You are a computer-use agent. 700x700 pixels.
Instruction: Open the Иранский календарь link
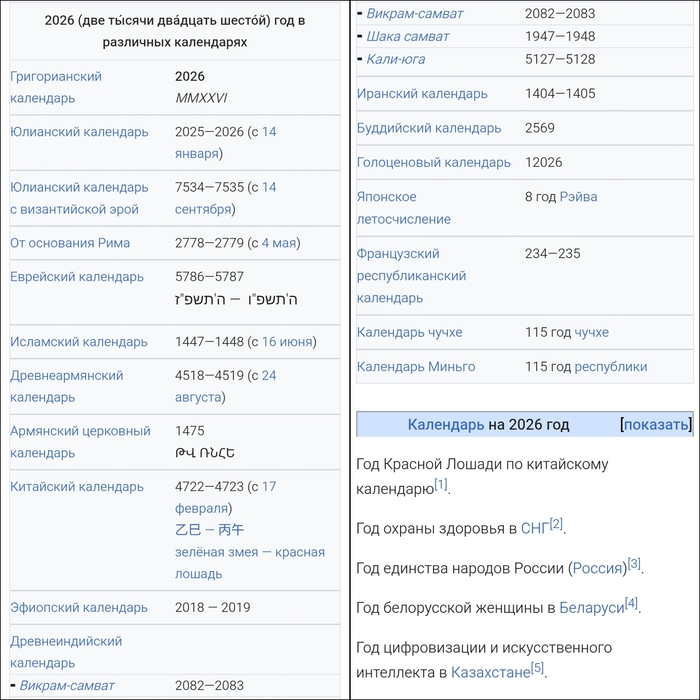tap(422, 94)
